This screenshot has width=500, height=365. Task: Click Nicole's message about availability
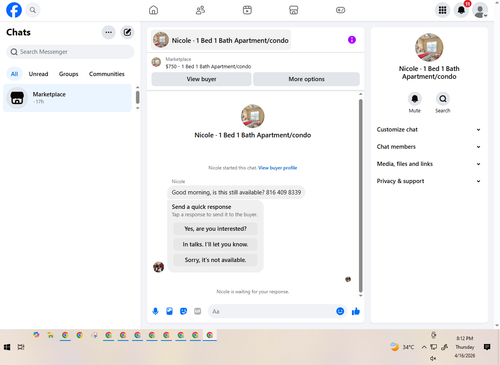coord(236,192)
